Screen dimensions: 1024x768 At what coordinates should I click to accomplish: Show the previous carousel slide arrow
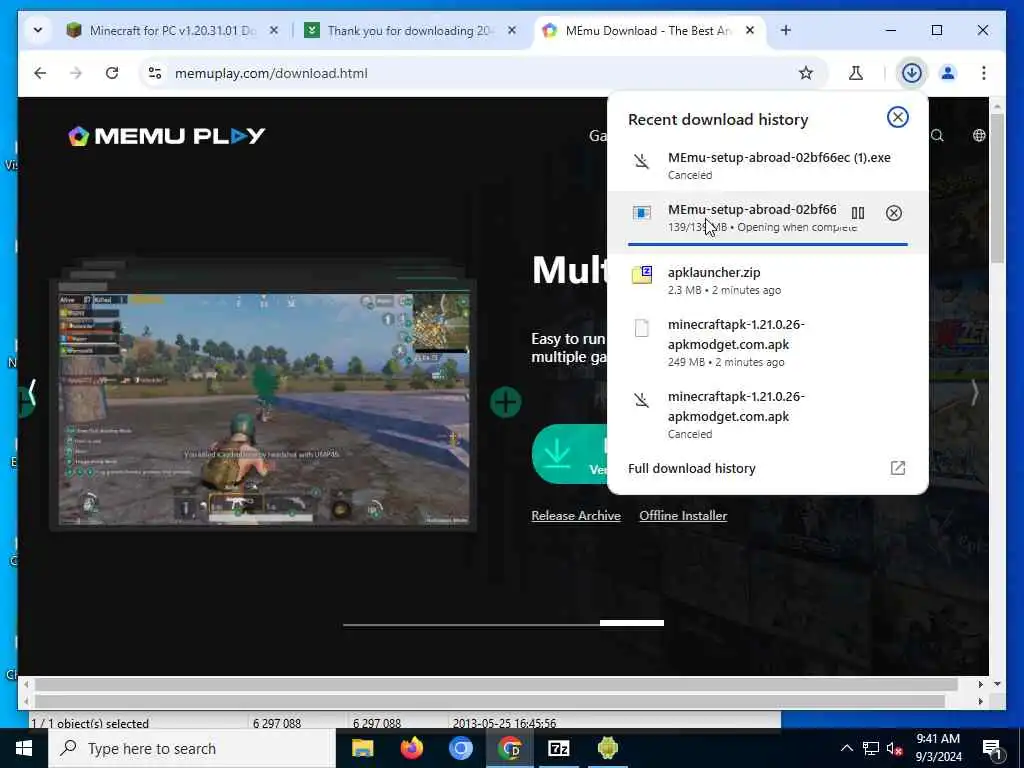(x=31, y=393)
